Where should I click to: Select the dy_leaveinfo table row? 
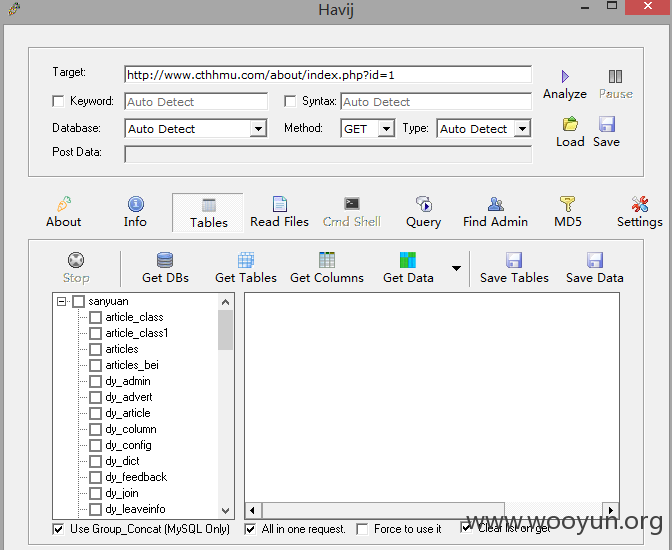coord(135,509)
